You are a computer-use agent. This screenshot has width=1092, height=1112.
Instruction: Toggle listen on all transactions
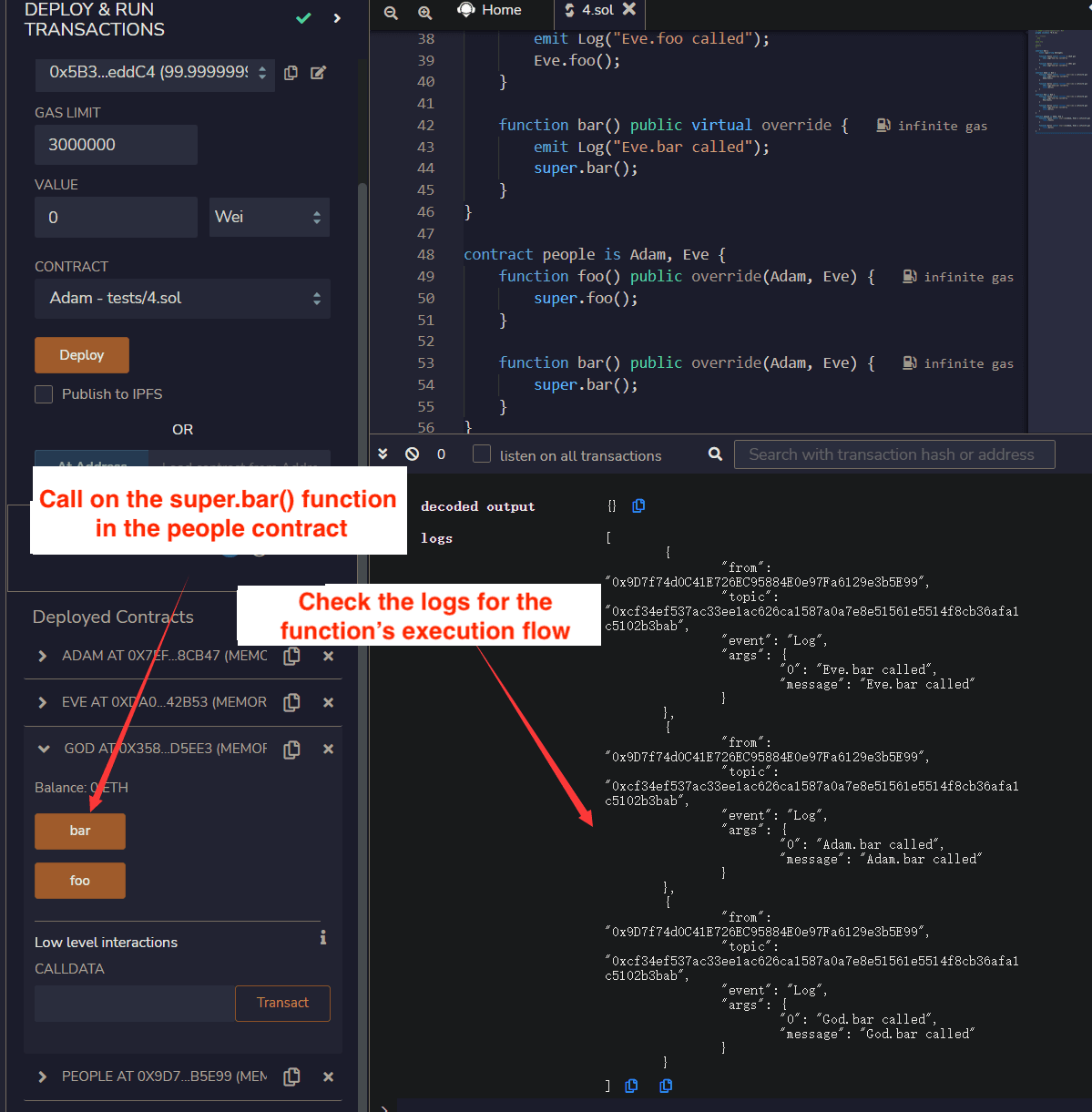point(482,454)
